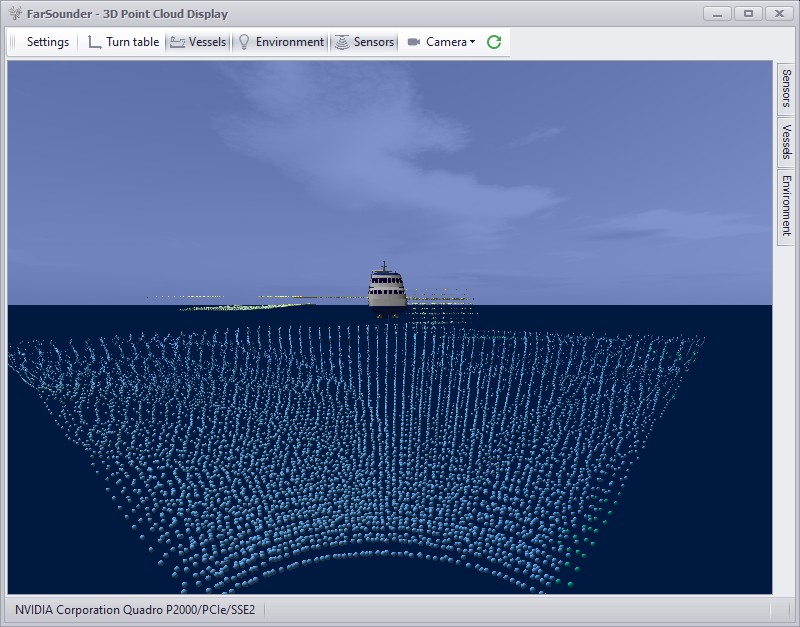Toggle Sensors display via its toolbar label
Image resolution: width=800 pixels, height=627 pixels.
tap(373, 42)
